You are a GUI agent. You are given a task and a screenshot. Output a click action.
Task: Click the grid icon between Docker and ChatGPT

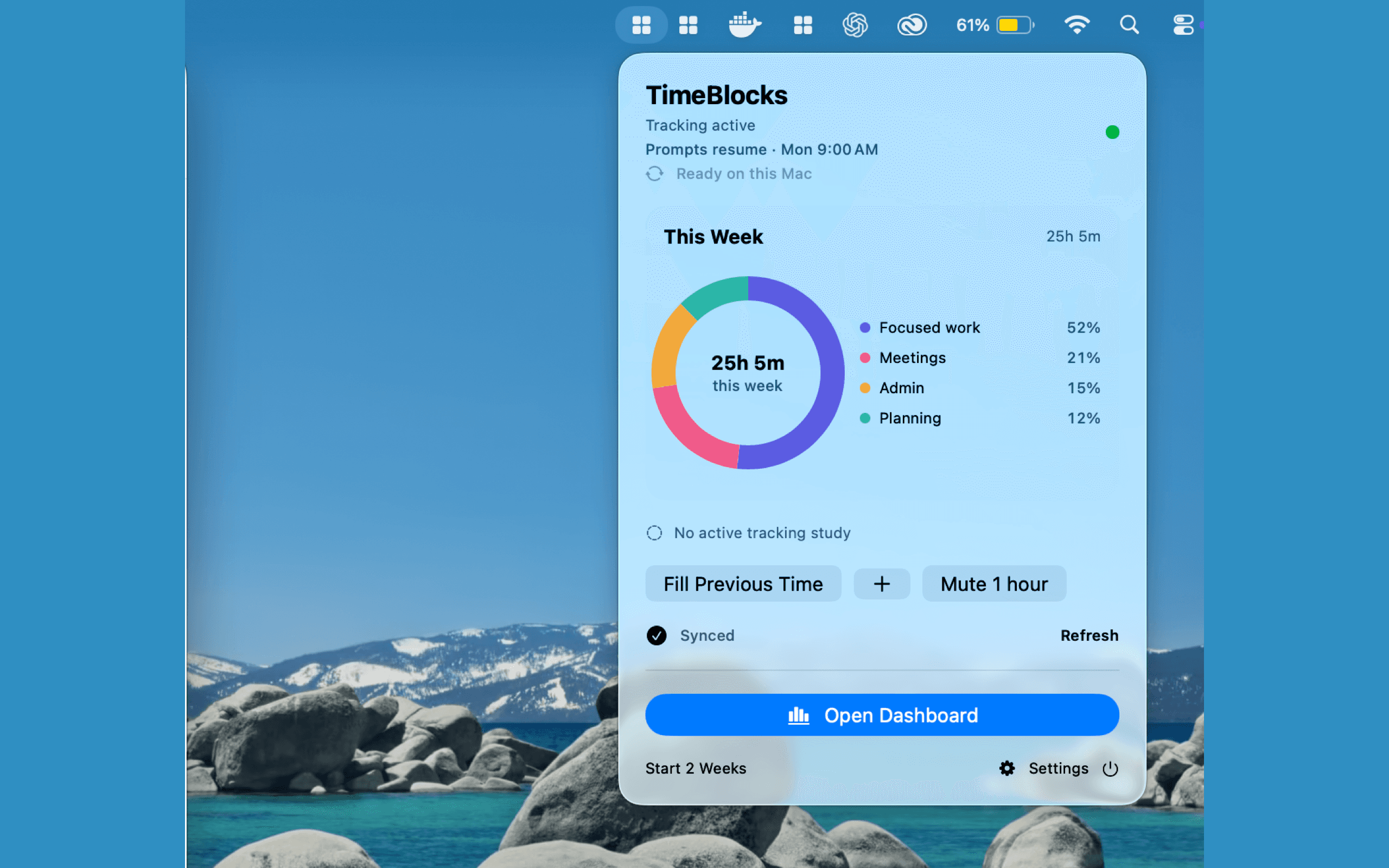(802, 25)
